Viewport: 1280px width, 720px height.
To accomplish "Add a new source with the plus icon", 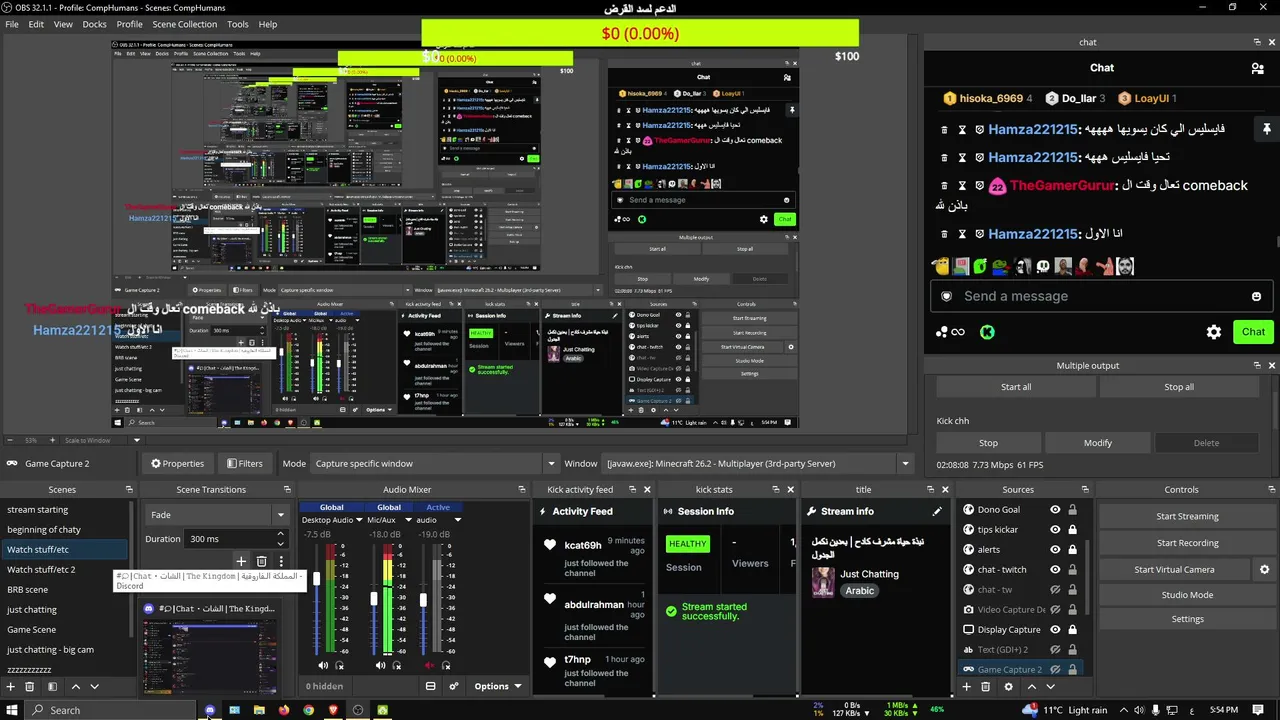I will 966,687.
